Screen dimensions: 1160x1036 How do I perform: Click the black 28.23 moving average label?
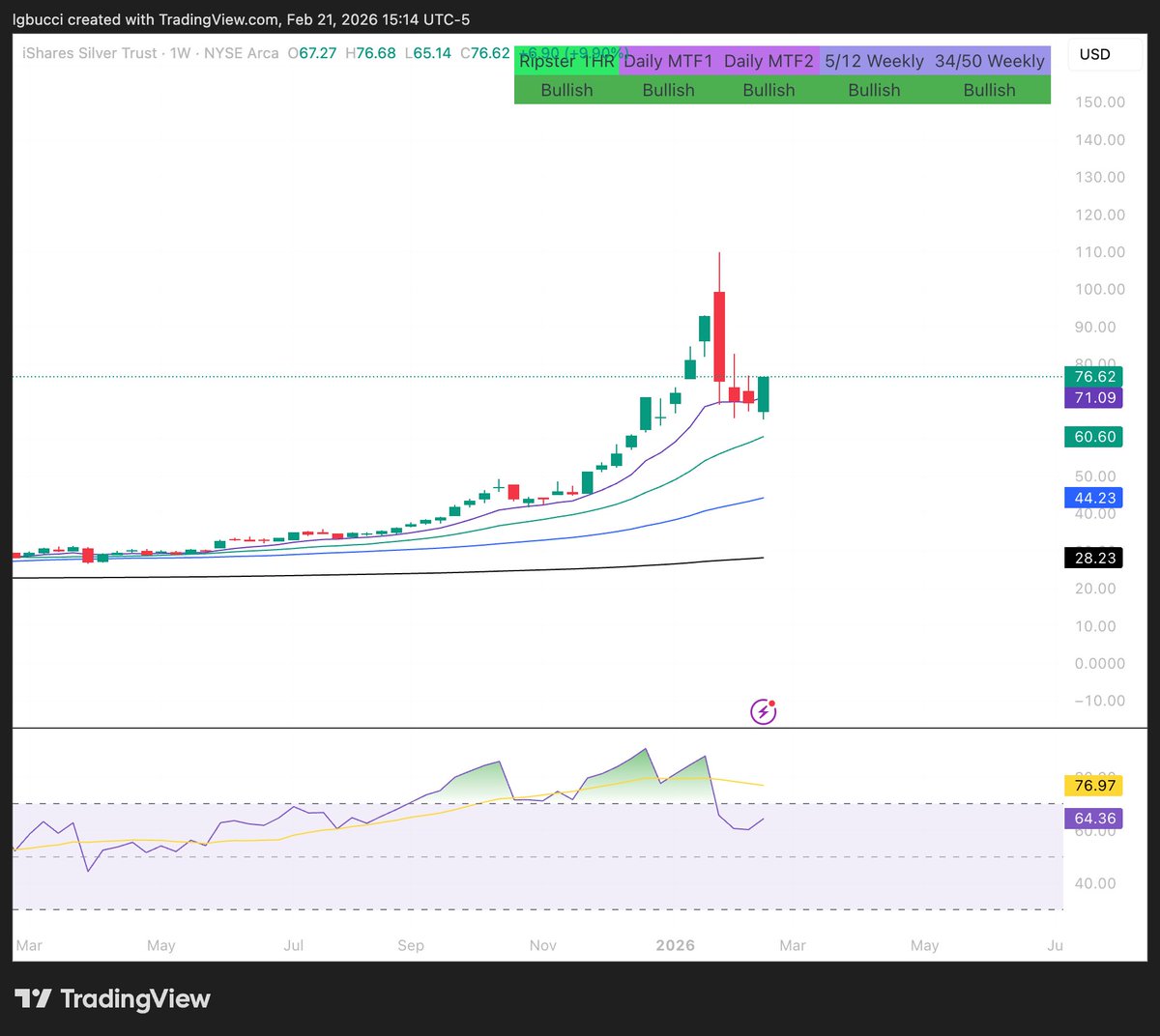(x=1094, y=558)
